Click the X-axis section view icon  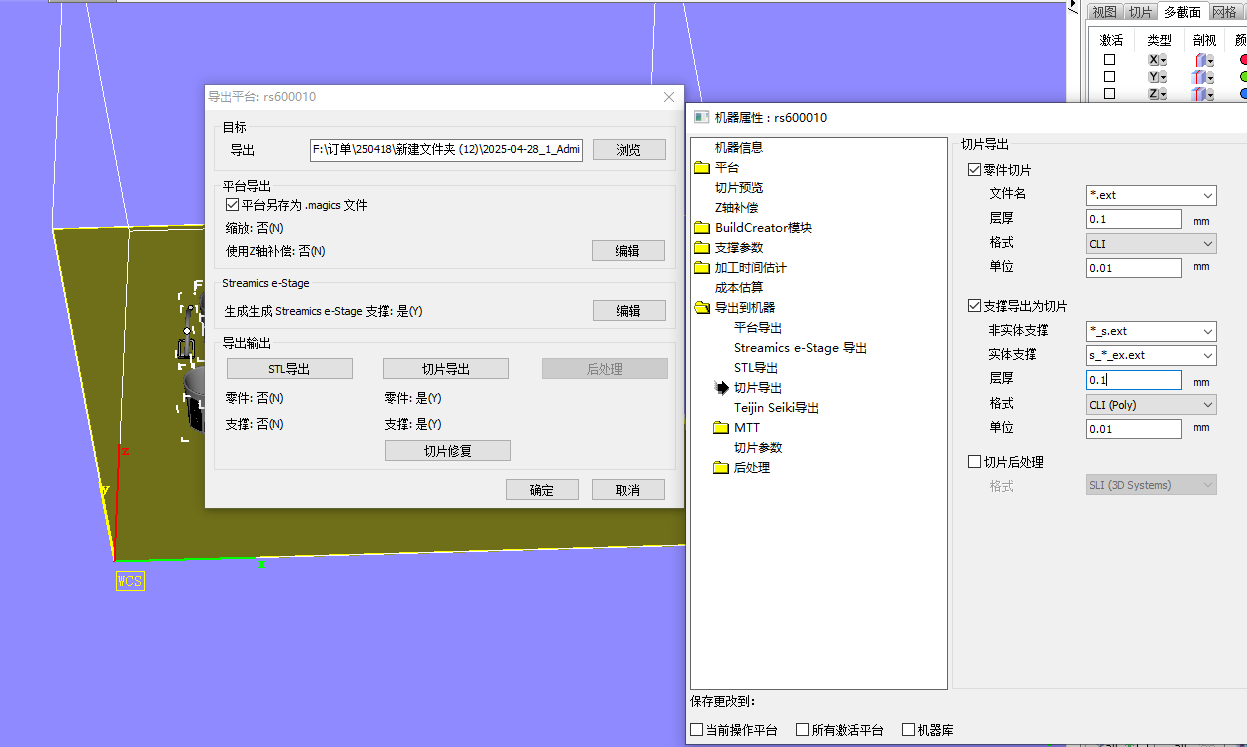click(1200, 60)
